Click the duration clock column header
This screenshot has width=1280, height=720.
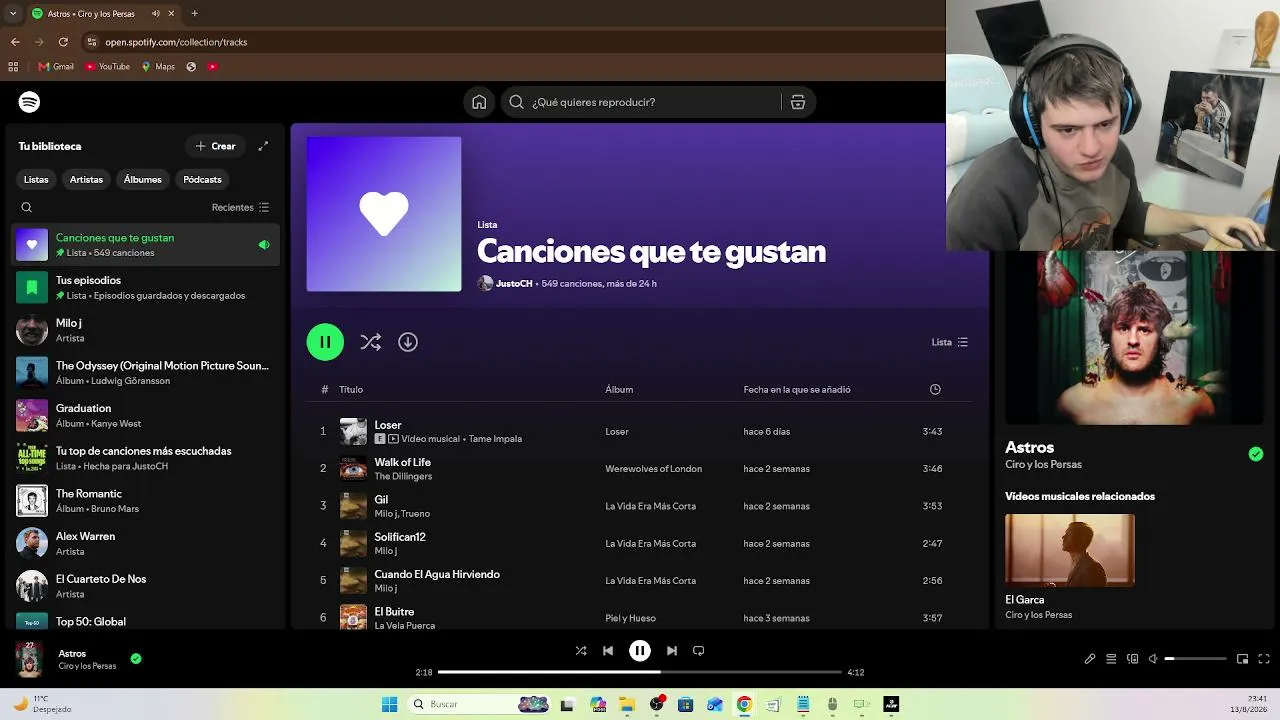935,389
